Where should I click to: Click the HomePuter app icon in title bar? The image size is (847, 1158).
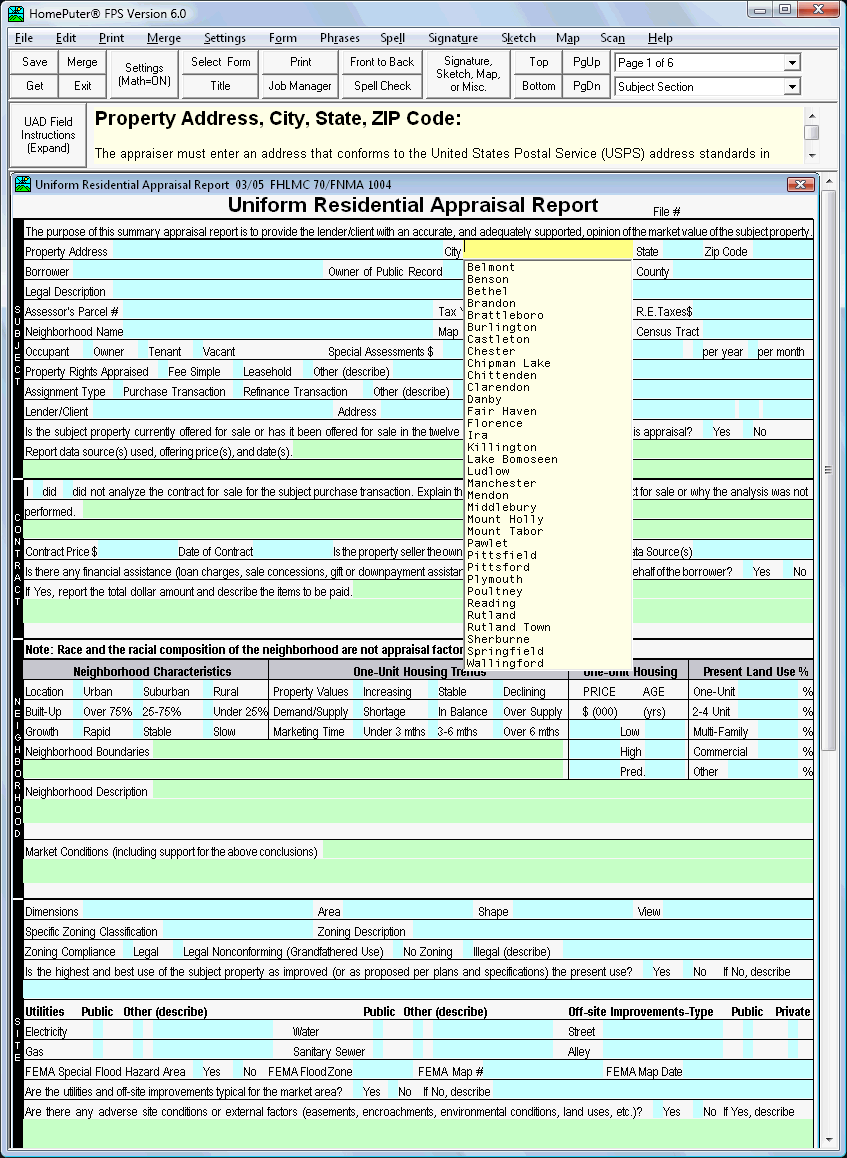tap(16, 13)
